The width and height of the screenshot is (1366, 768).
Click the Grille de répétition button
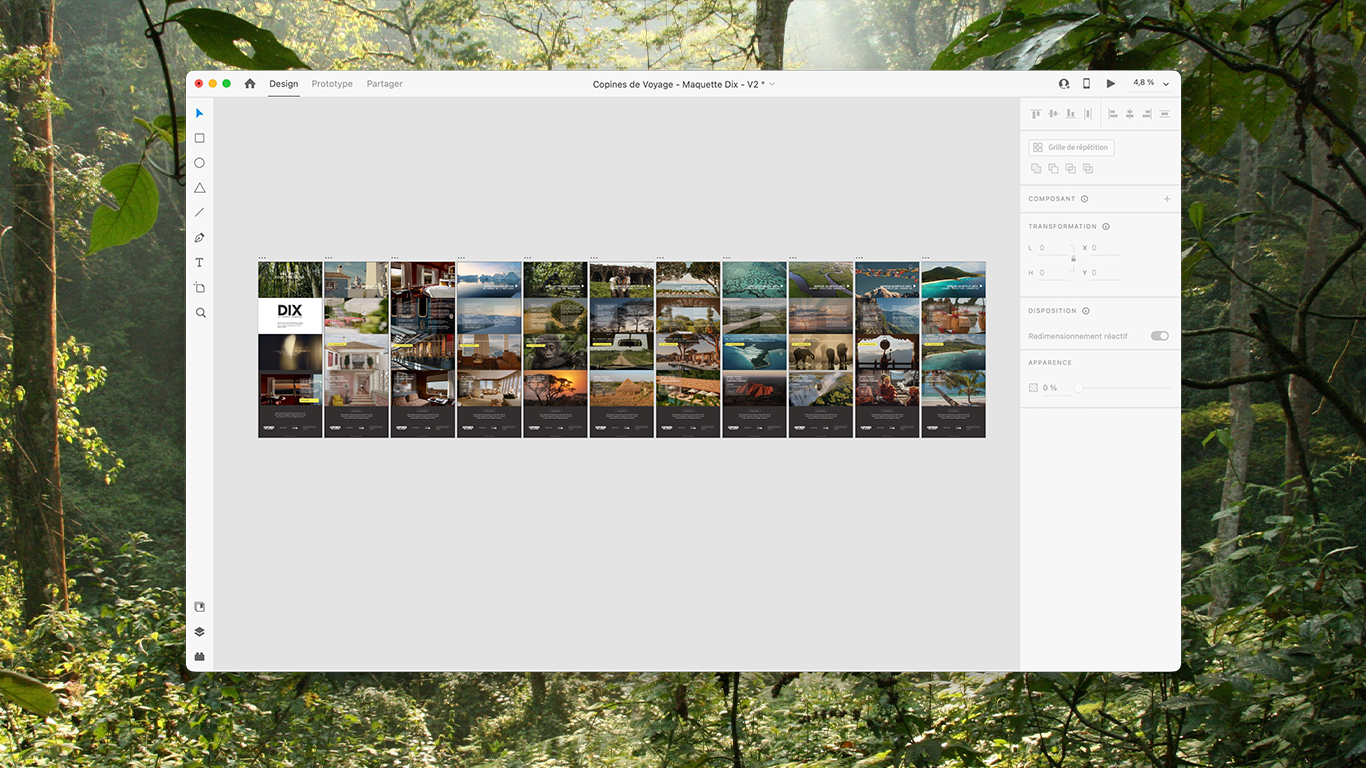point(1071,147)
